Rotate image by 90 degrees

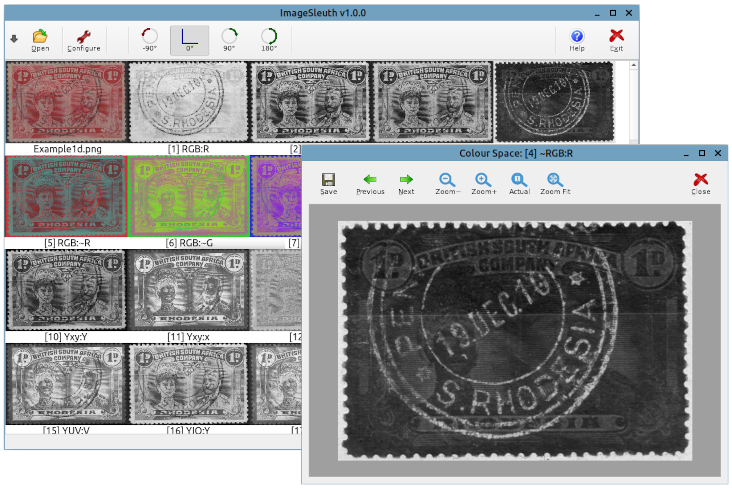[x=229, y=40]
